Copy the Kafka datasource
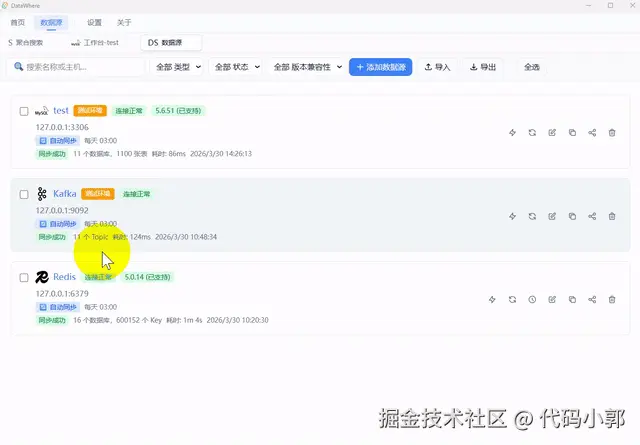Screen dimensions: 640x445 pyautogui.click(x=572, y=216)
